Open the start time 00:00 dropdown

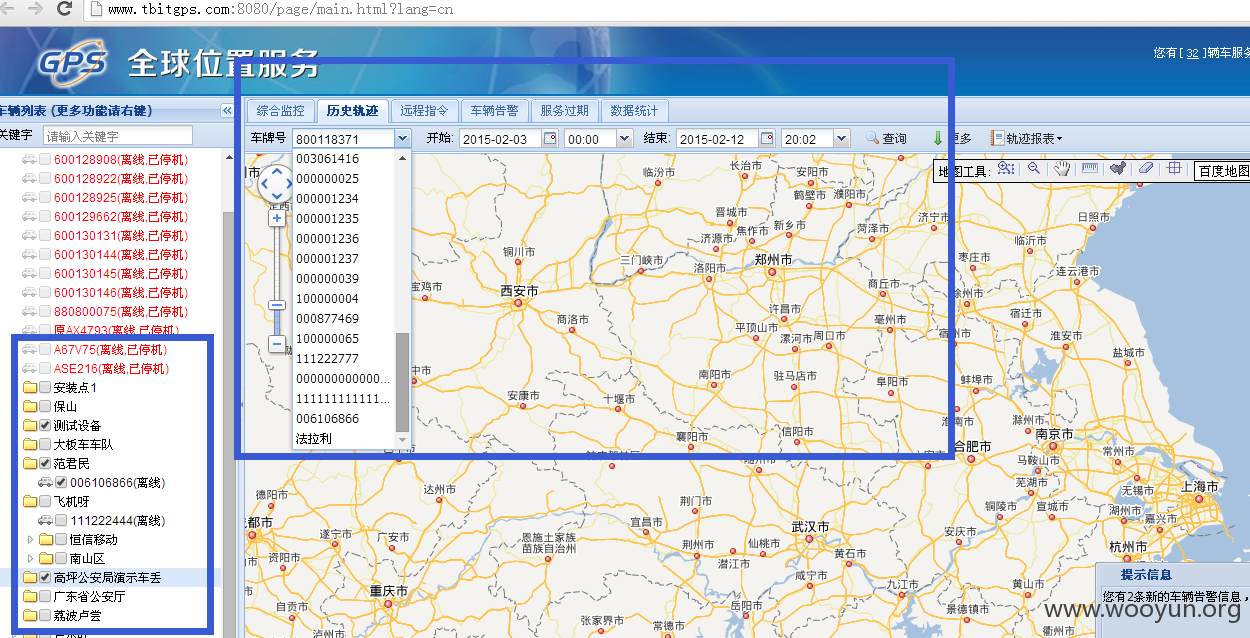pos(625,138)
